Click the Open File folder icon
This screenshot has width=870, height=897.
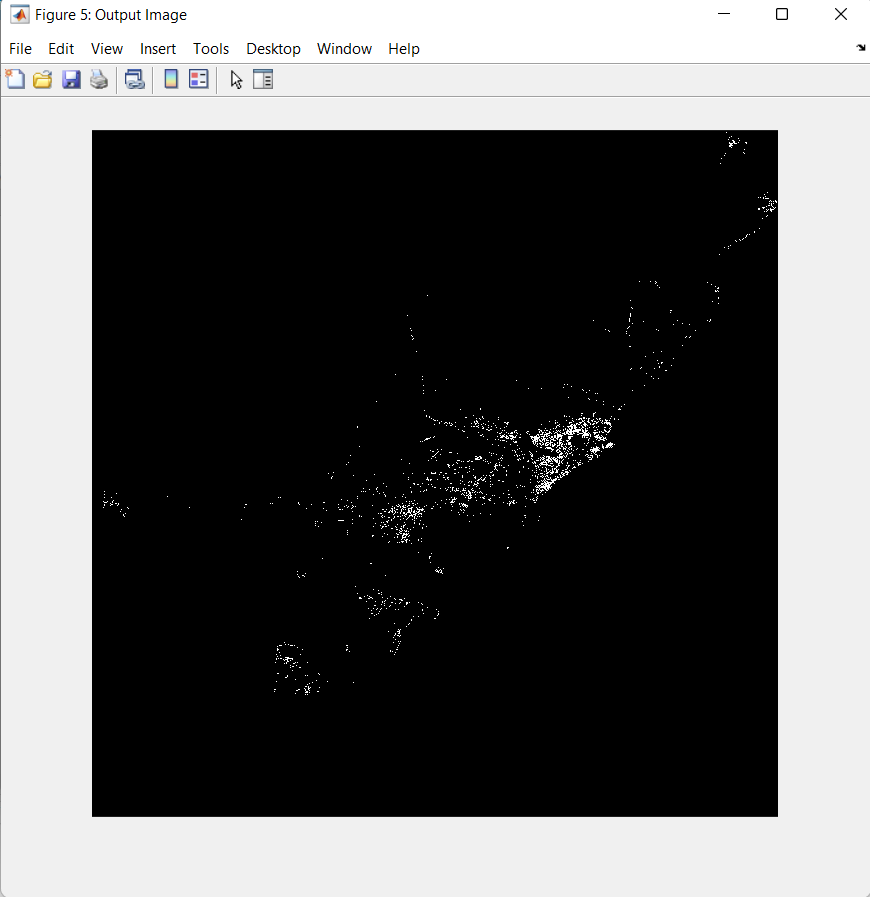point(43,80)
